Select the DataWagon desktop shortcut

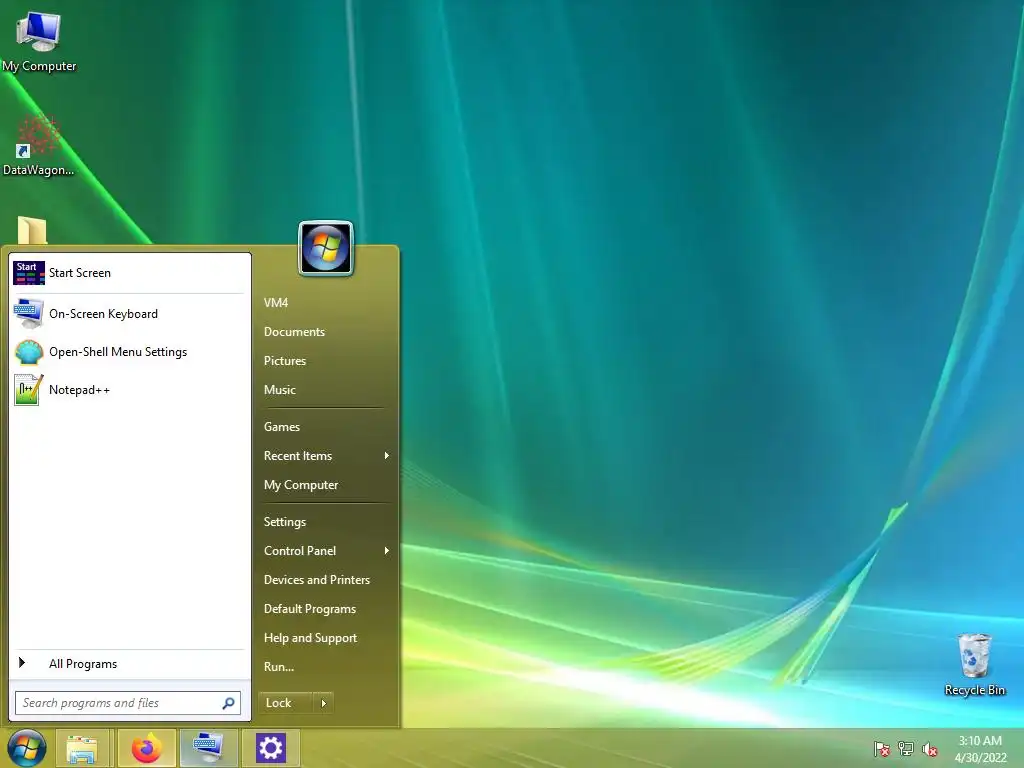point(39,146)
